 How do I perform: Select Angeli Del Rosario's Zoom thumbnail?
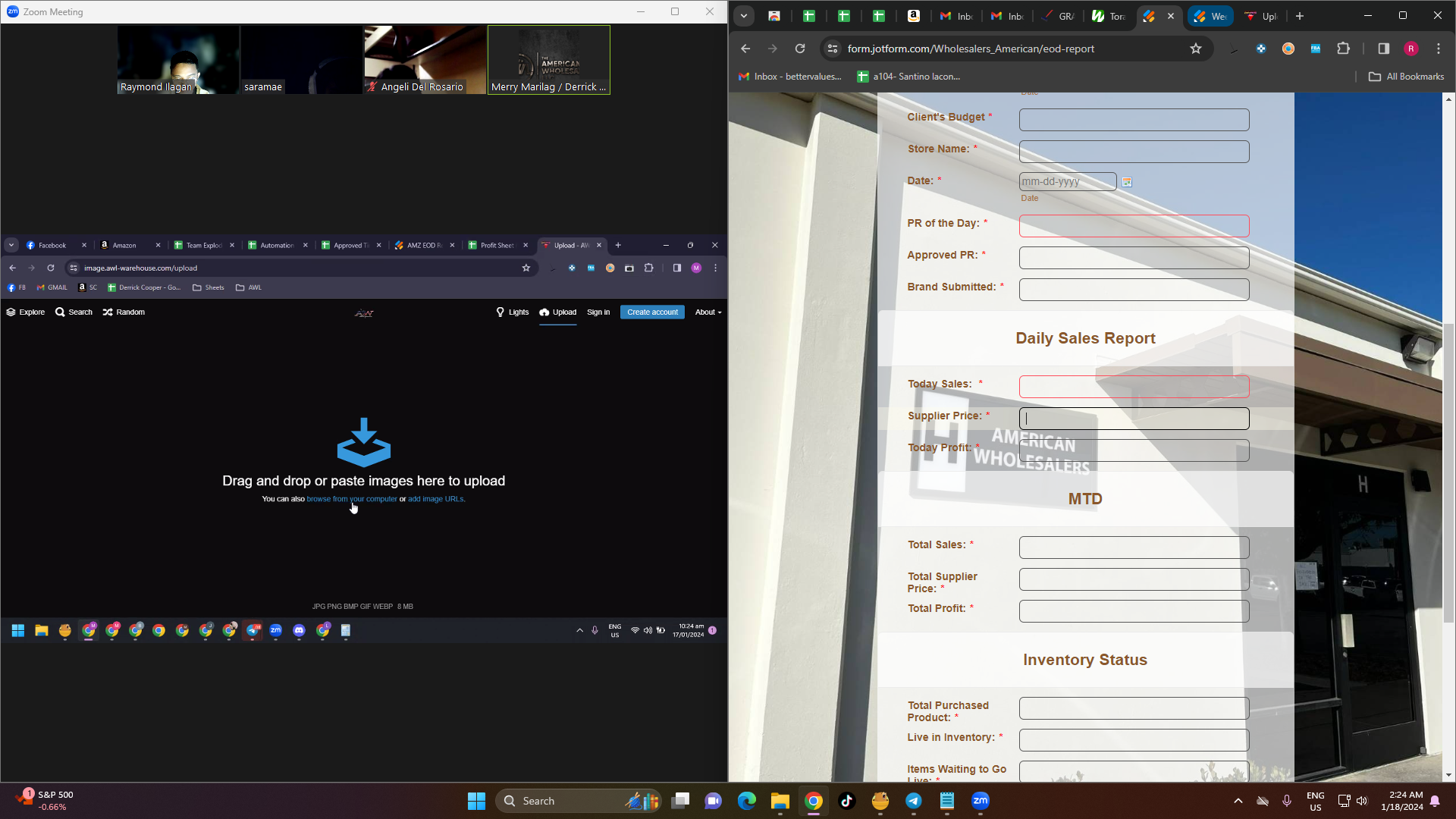(425, 60)
